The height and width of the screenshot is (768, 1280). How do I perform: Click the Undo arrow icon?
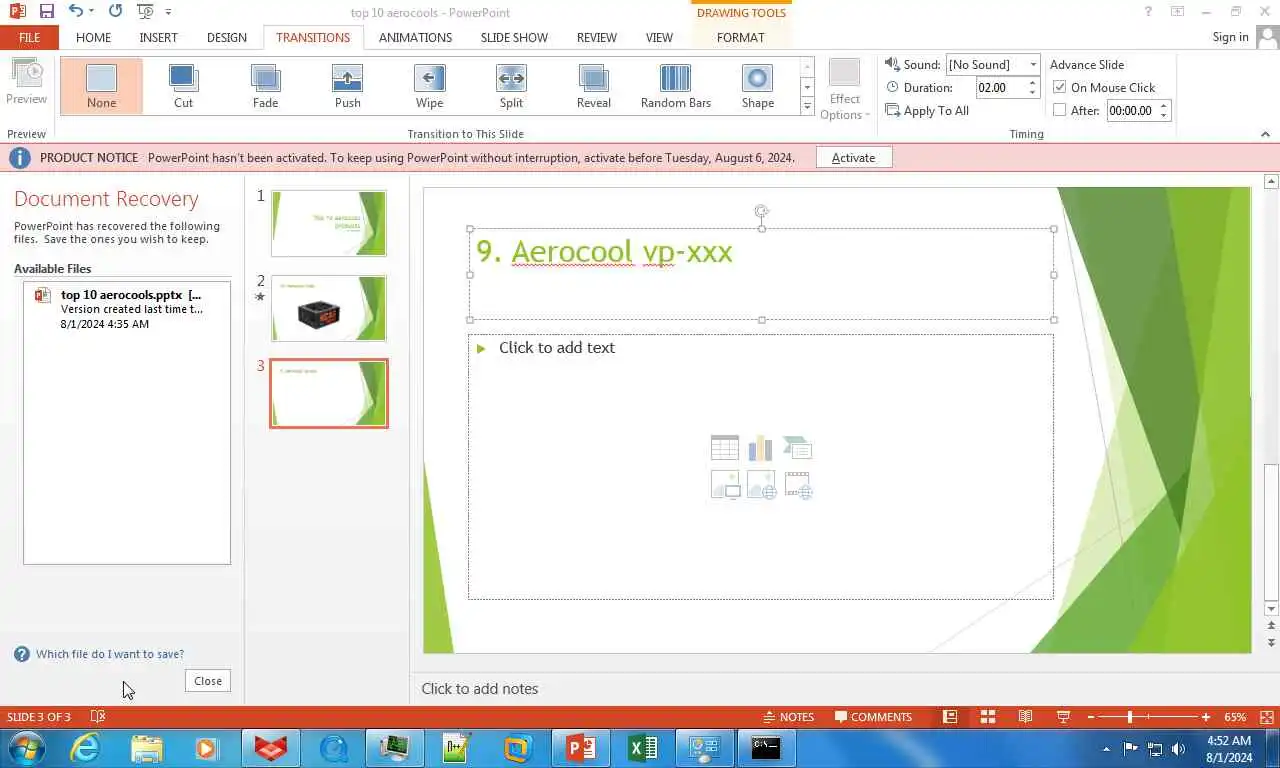tap(75, 12)
